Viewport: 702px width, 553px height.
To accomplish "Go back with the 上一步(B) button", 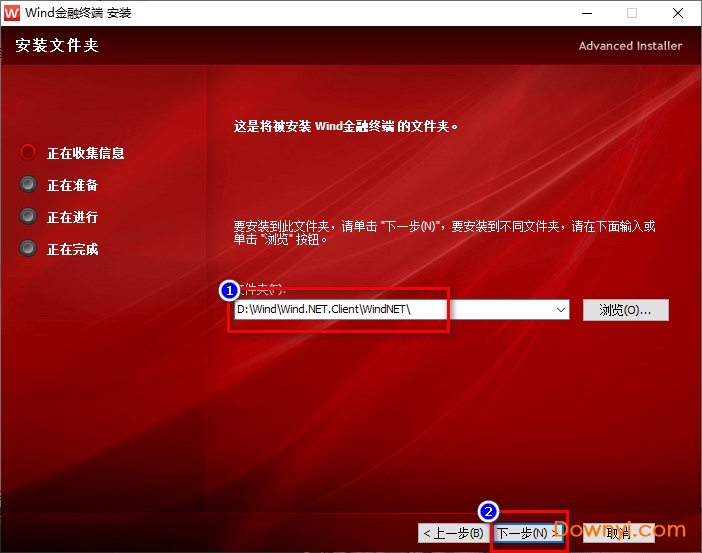I will click(x=453, y=533).
